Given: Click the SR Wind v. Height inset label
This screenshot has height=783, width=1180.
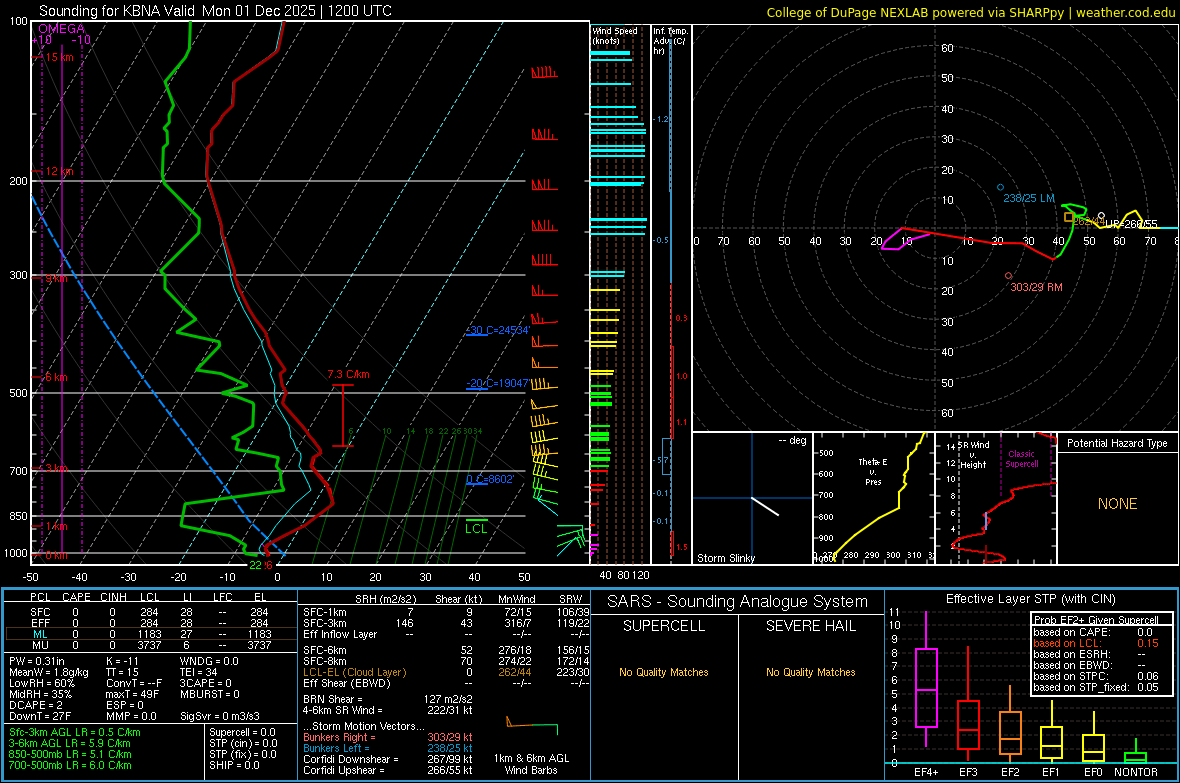Looking at the screenshot, I should point(973,455).
